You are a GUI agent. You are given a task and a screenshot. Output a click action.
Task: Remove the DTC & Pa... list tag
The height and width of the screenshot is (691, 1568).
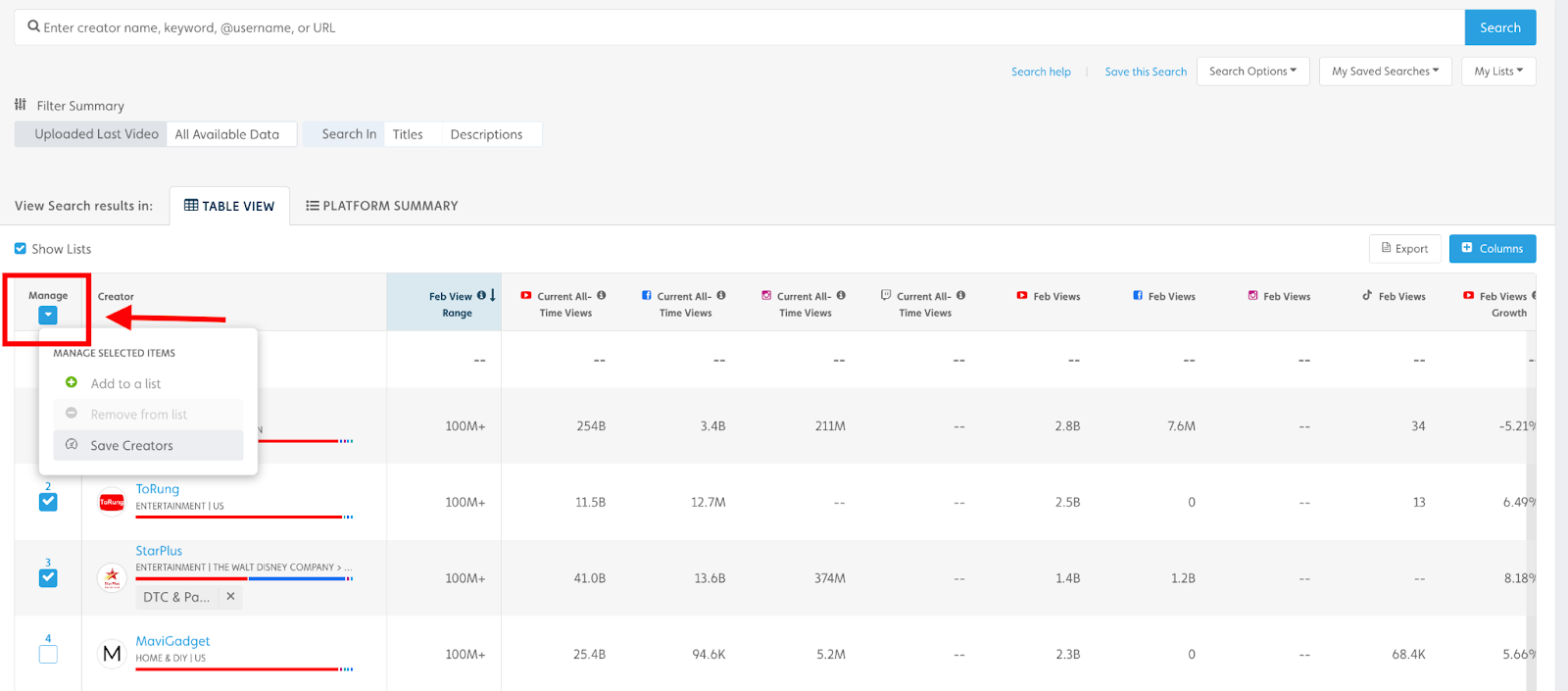click(x=230, y=596)
